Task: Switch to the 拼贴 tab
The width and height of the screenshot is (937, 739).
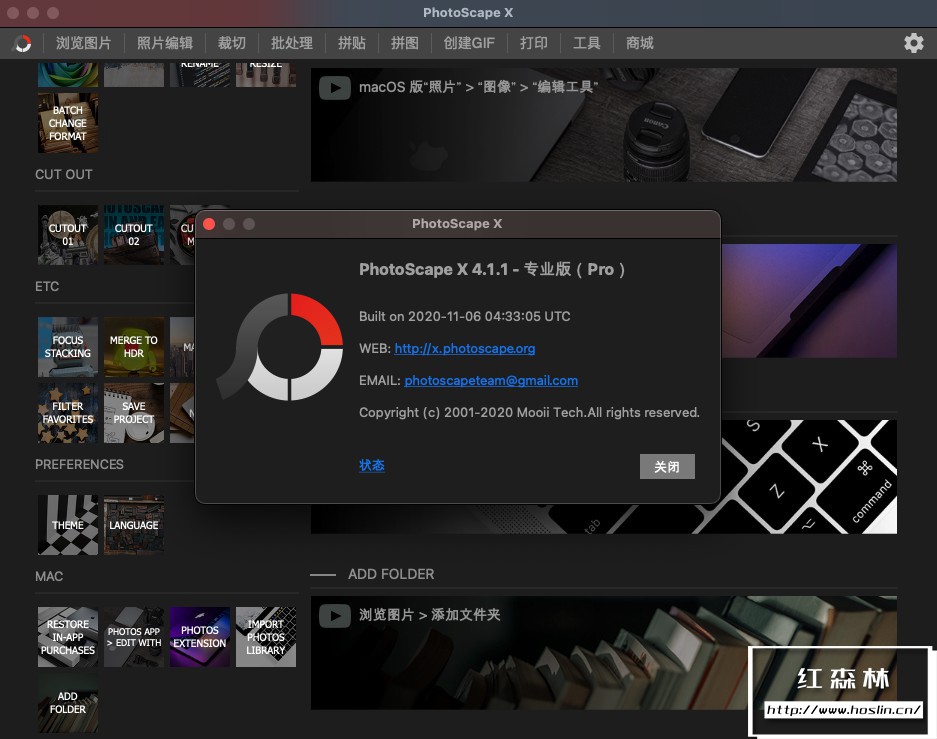Action: (351, 43)
